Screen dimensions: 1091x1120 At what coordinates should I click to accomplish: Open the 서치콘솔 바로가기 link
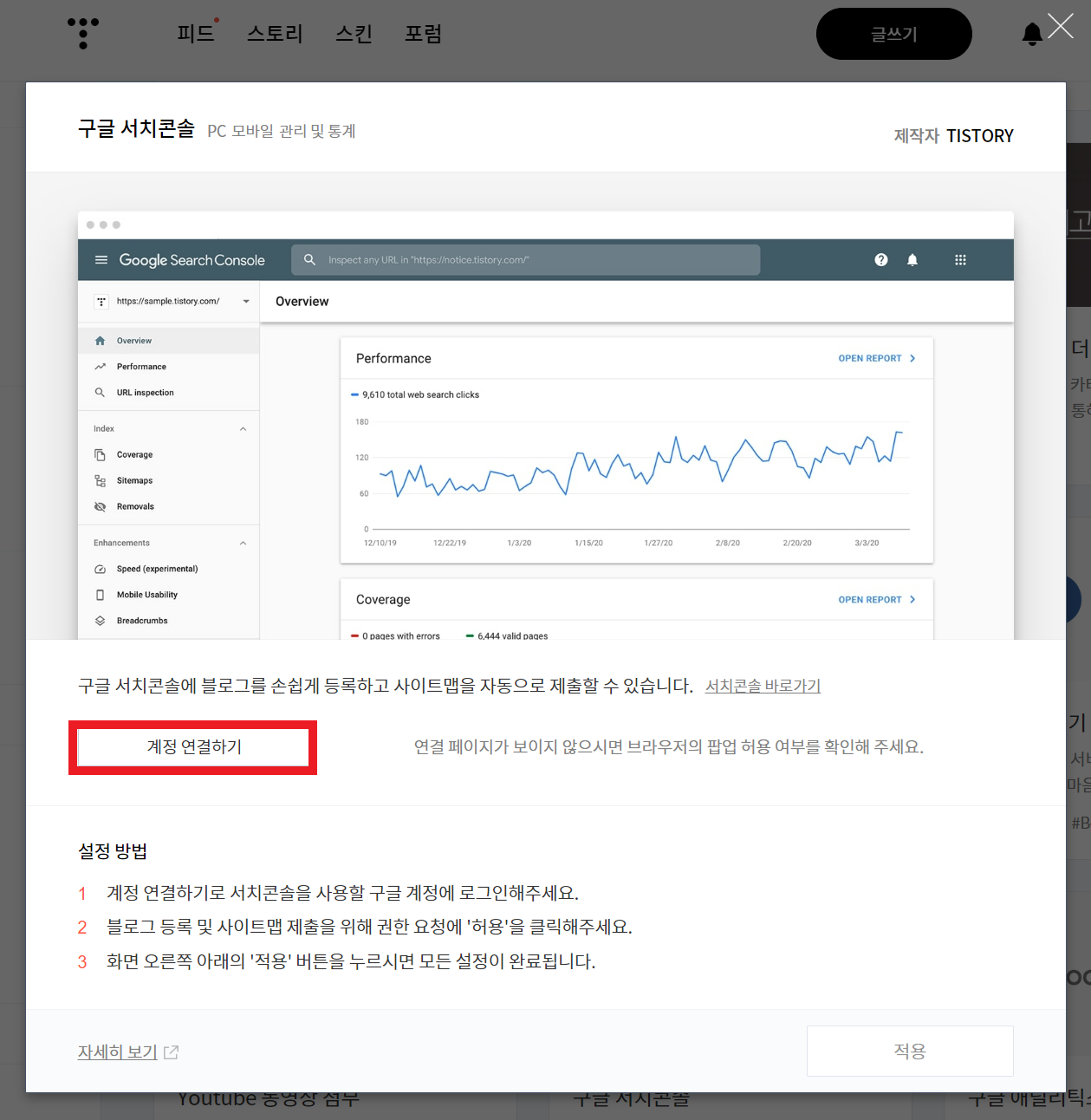pos(763,686)
